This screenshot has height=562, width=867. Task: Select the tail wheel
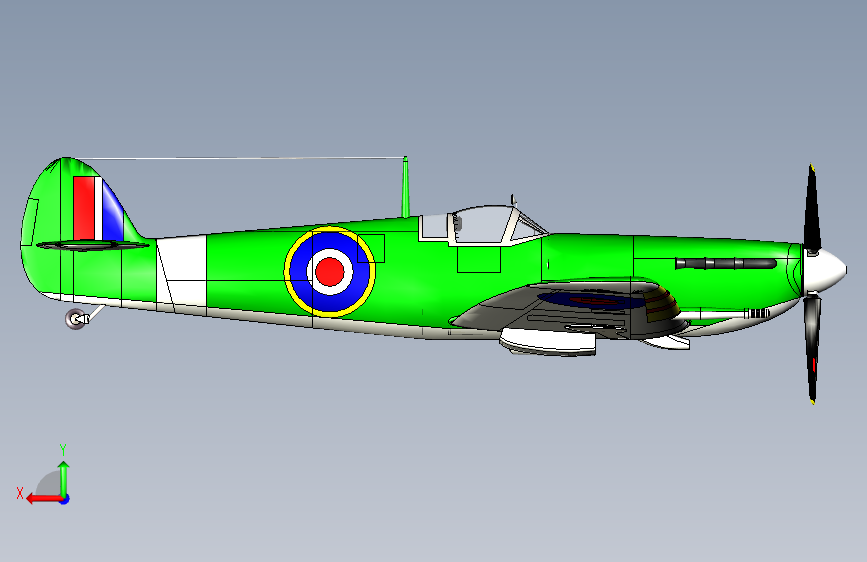[x=76, y=319]
